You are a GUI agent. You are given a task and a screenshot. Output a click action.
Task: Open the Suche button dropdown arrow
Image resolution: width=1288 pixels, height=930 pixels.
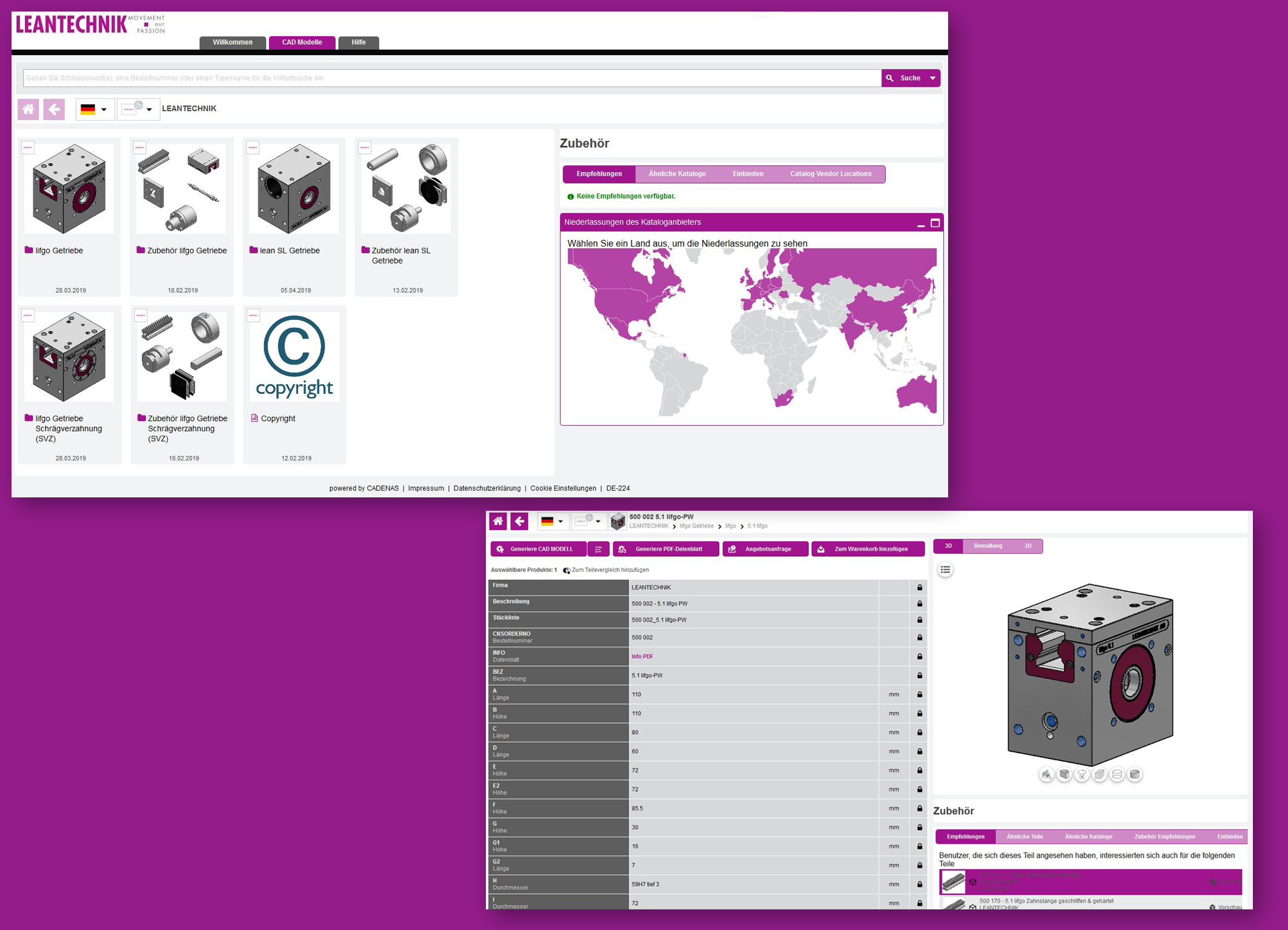932,78
